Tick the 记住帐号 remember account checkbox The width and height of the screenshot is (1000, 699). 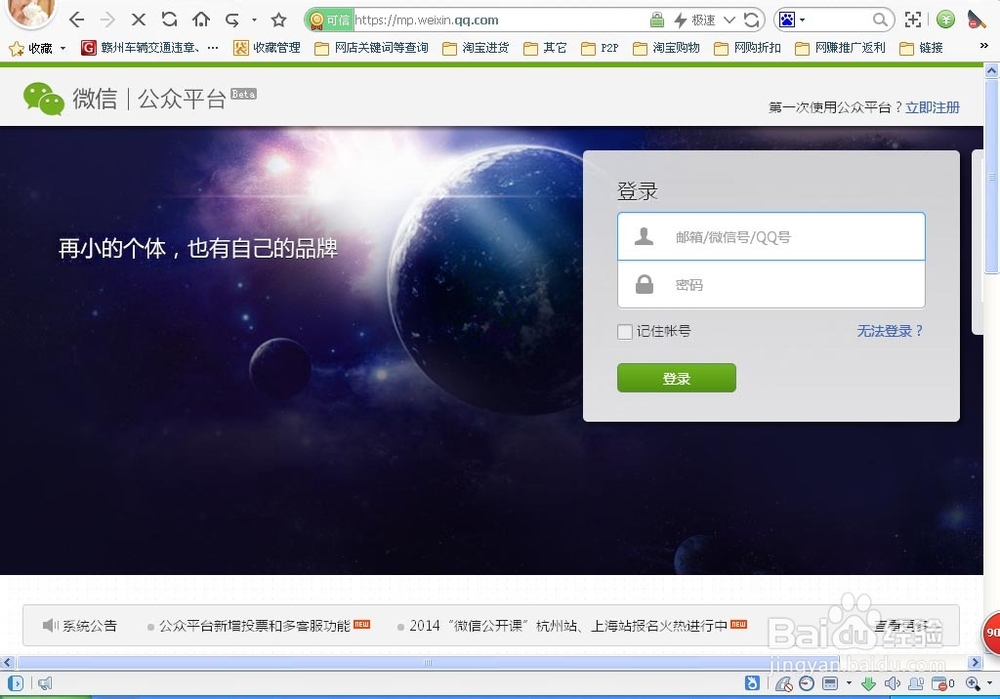pos(625,332)
